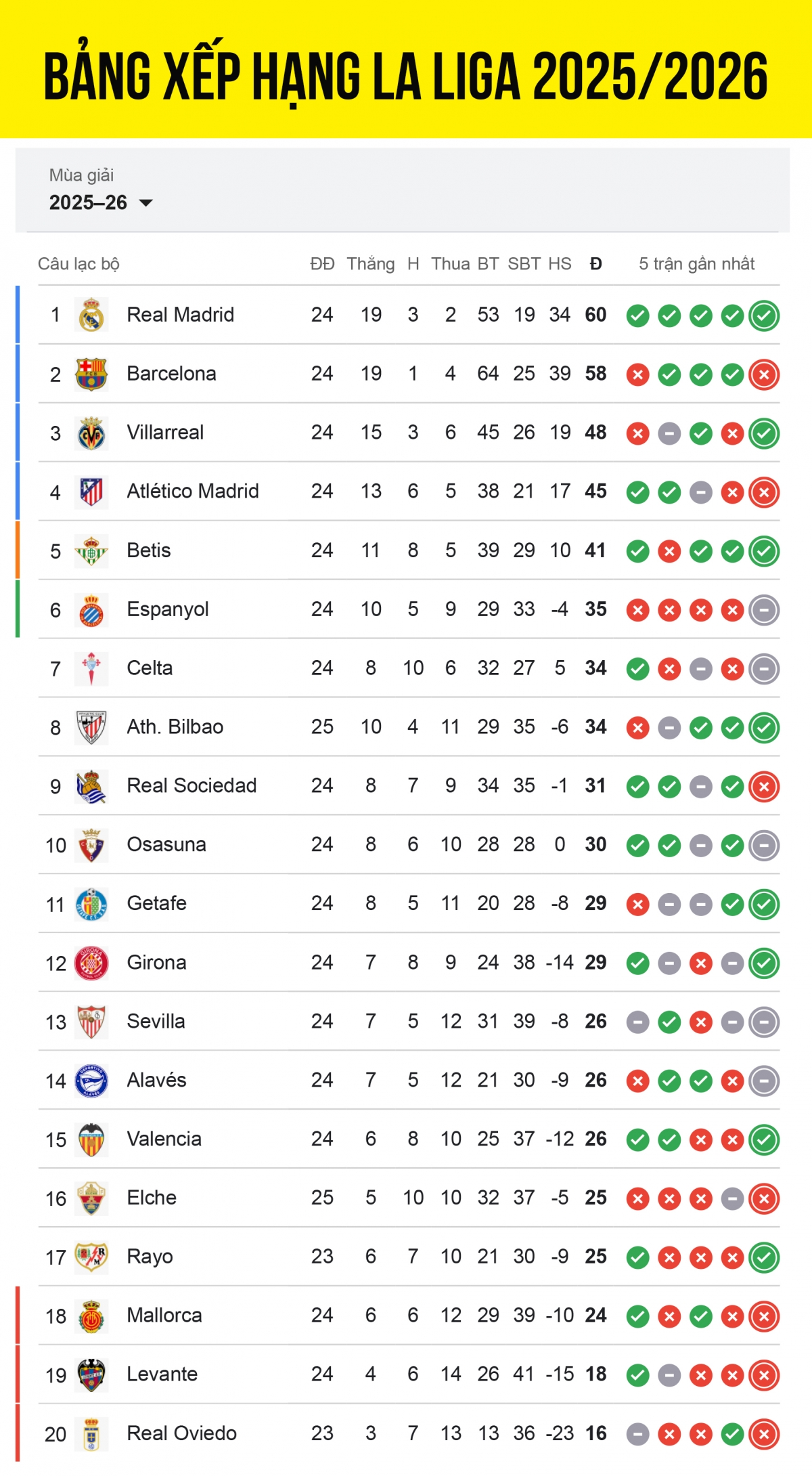The width and height of the screenshot is (812, 1476).
Task: Open the Real Sociedad team link
Action: click(191, 785)
